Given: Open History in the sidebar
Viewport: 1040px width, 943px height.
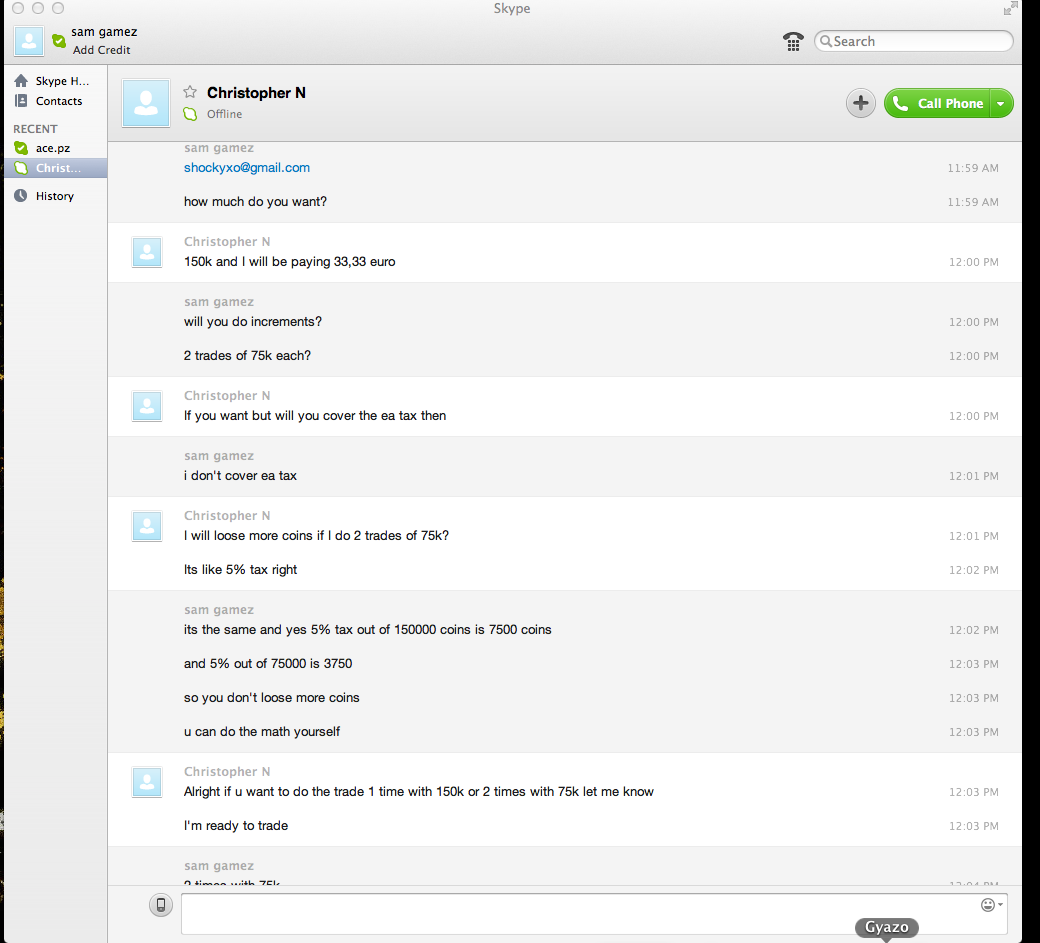Looking at the screenshot, I should coord(54,196).
